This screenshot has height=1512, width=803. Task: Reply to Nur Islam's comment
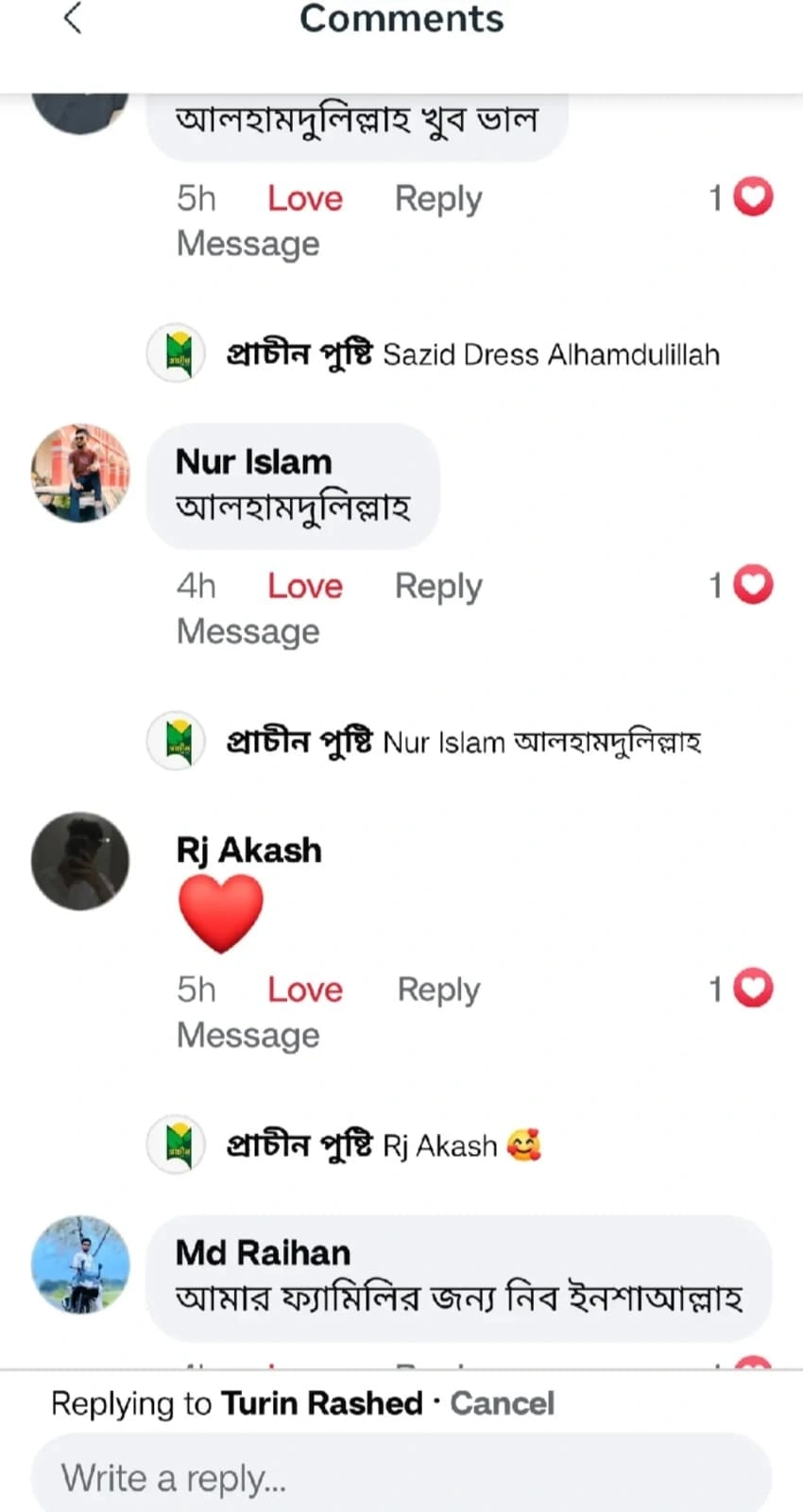438,586
